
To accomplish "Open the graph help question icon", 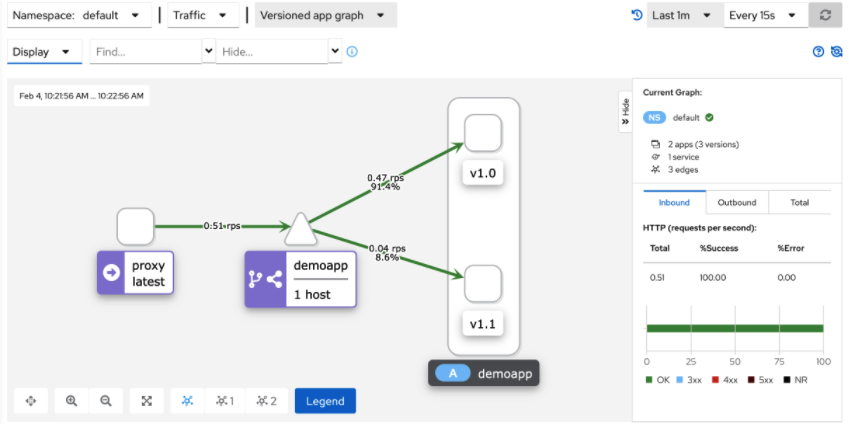I will pos(818,51).
